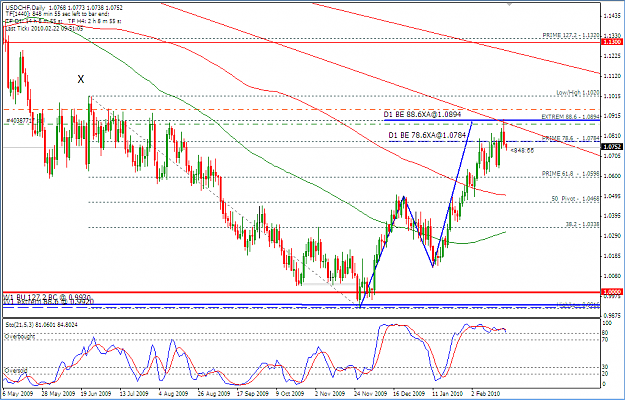The image size is (625, 400).
Task: Click the "19 Jun 2009" date label
Action: tap(95, 393)
